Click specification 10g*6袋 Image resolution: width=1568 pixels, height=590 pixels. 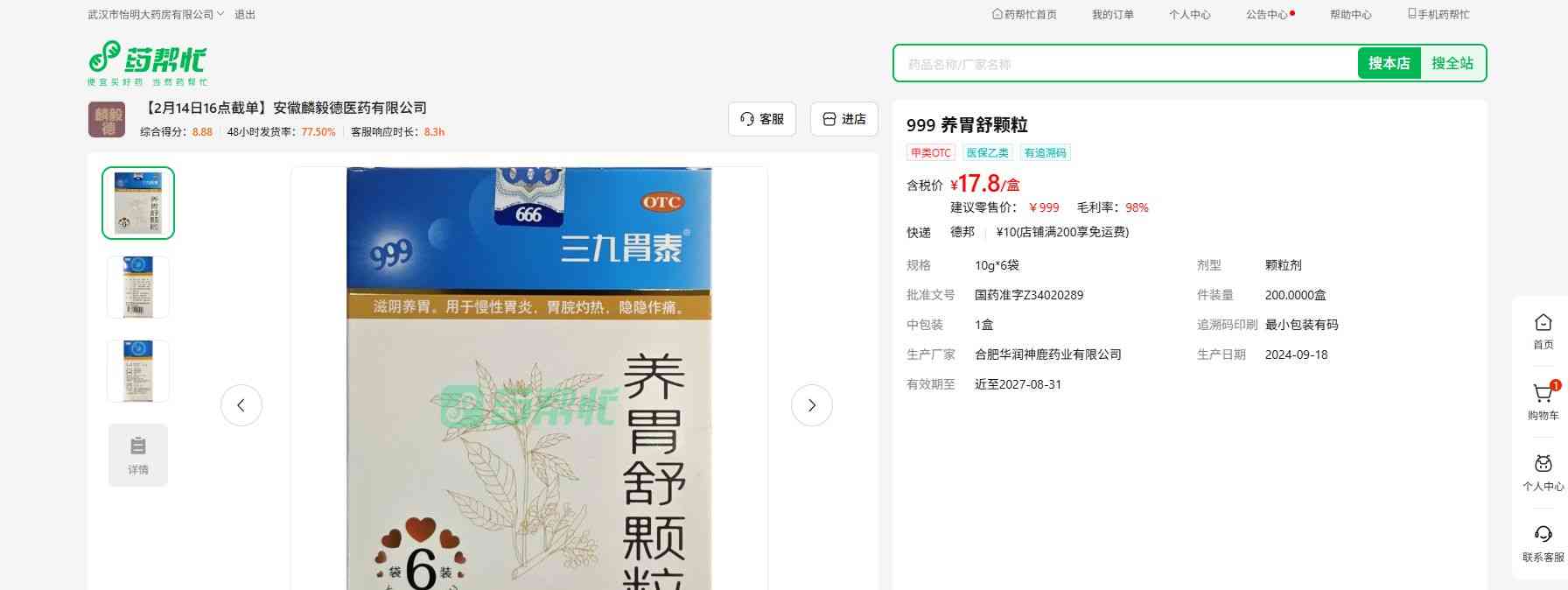tap(997, 265)
